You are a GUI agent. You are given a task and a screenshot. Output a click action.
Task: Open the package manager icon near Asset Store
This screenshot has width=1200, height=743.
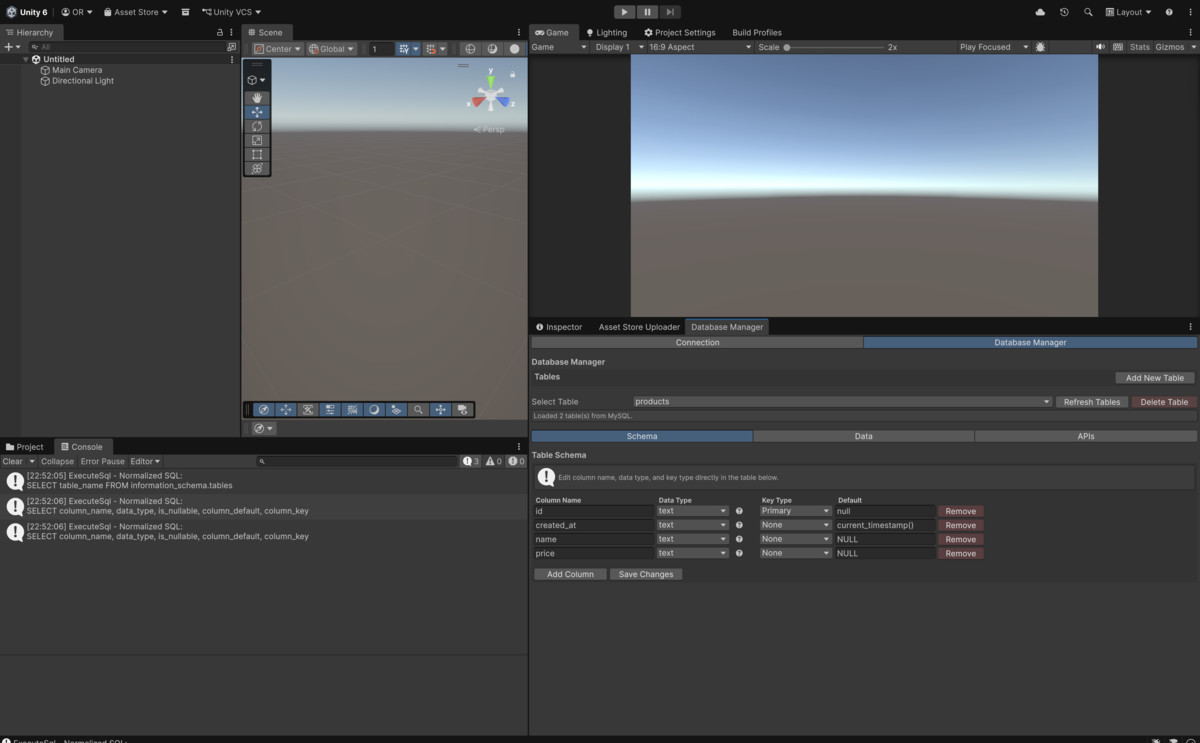tap(185, 12)
